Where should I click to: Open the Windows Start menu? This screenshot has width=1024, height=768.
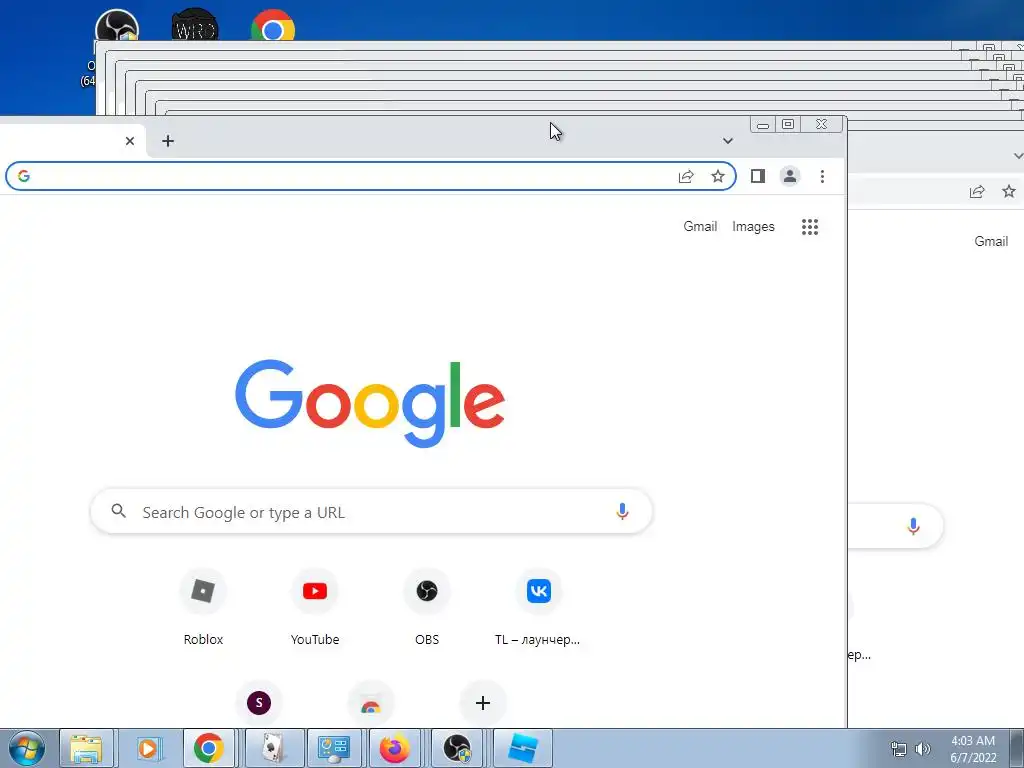(27, 748)
